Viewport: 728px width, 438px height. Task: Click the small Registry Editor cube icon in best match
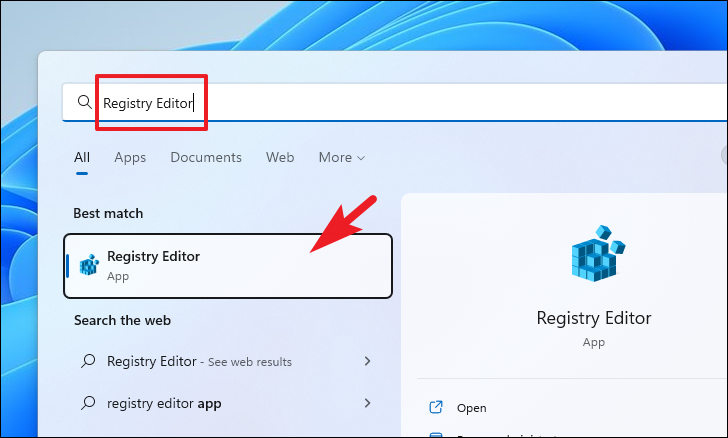pos(89,265)
